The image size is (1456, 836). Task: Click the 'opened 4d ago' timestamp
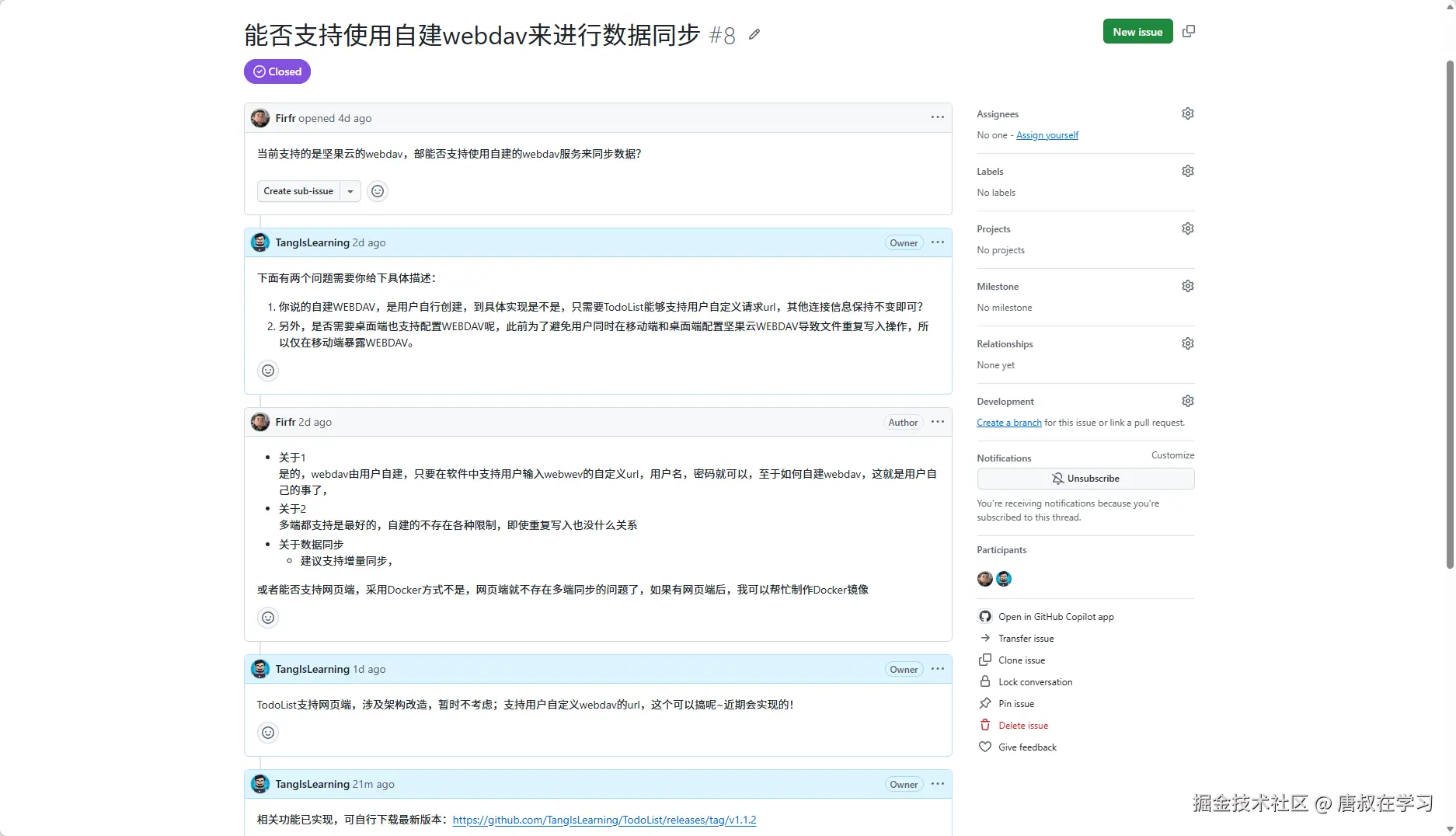pos(335,118)
